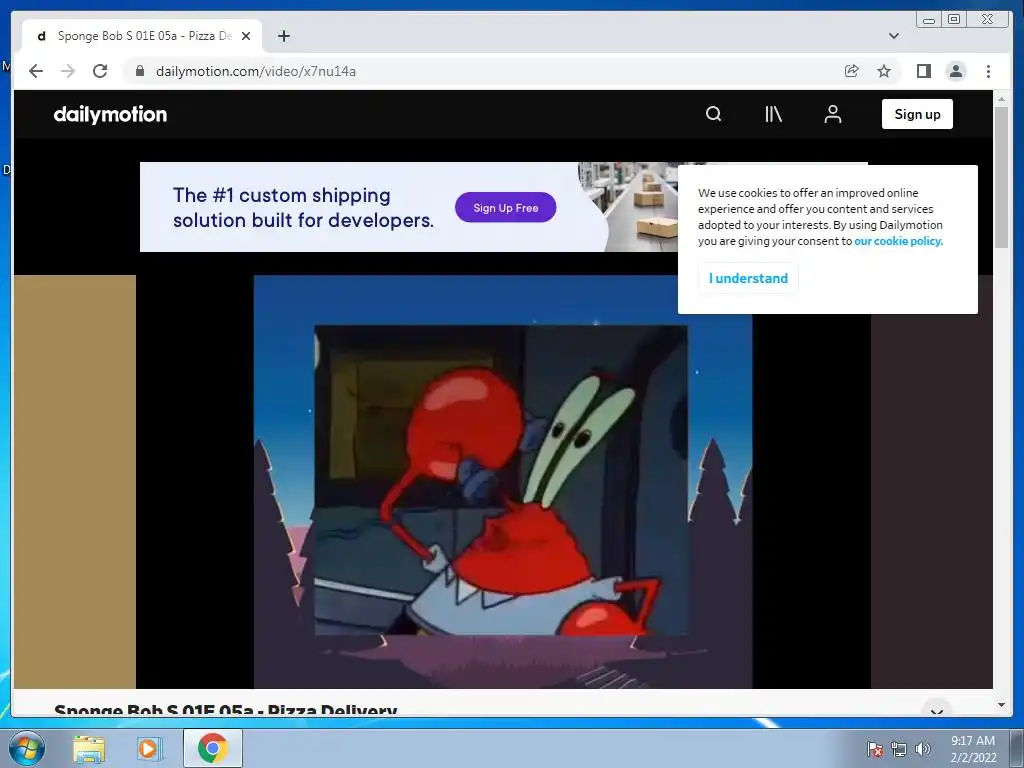Bookmark this tab with the star icon

click(x=884, y=71)
